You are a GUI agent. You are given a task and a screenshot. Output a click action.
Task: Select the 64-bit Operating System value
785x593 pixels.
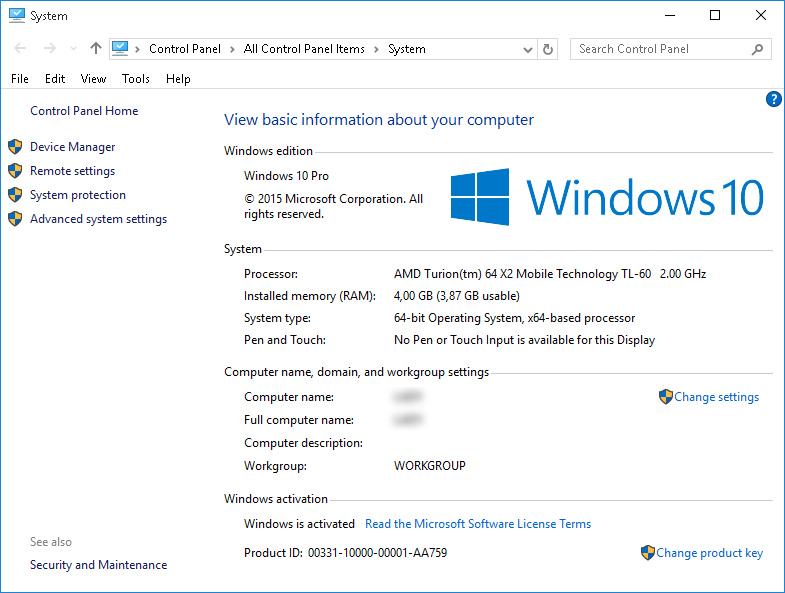coord(514,318)
